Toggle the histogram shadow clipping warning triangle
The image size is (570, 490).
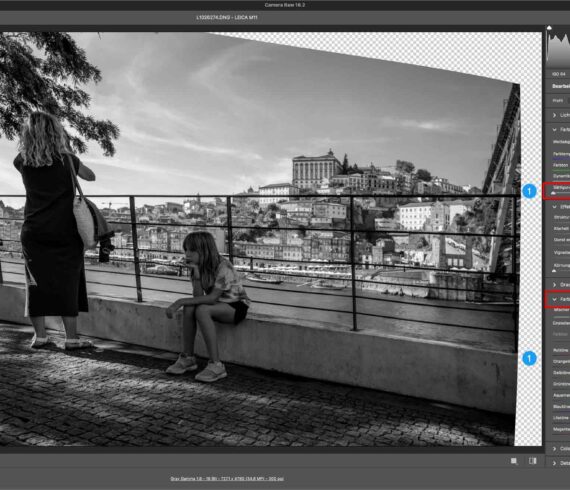coord(549,28)
